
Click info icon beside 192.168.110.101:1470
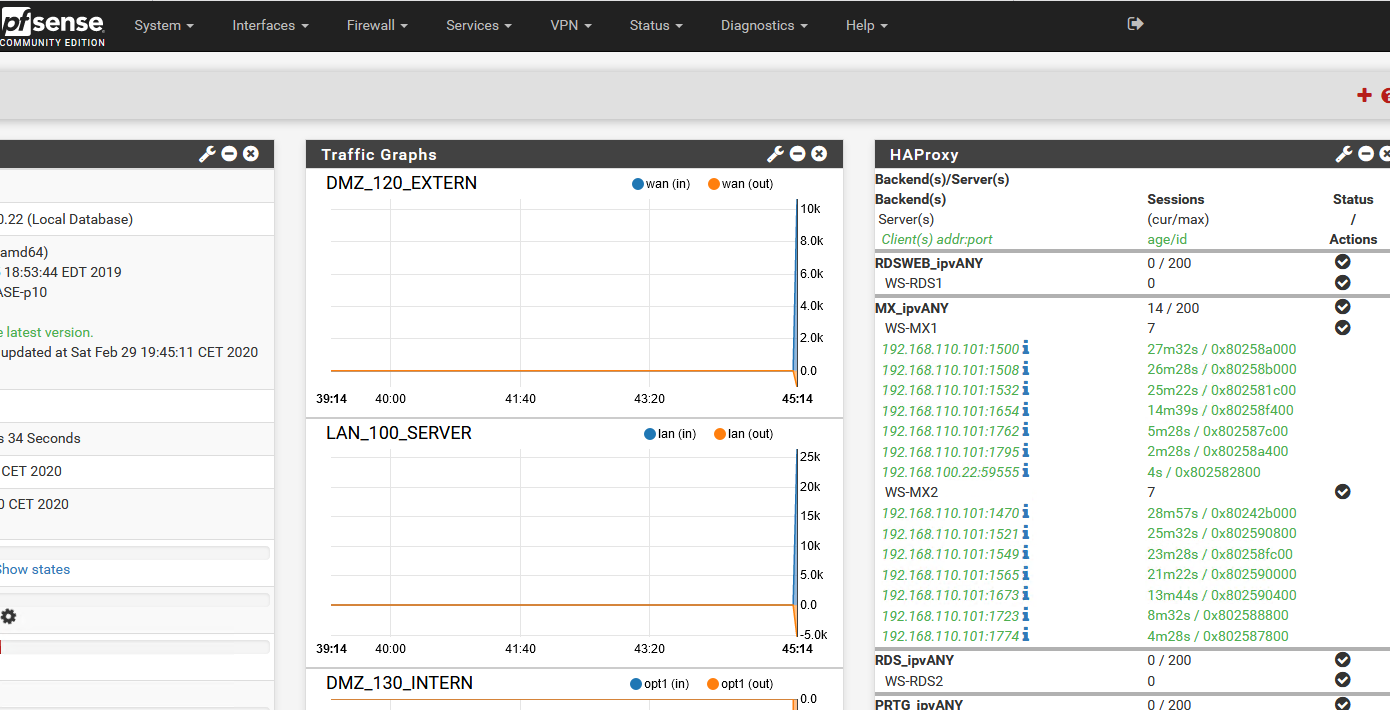coord(1025,512)
